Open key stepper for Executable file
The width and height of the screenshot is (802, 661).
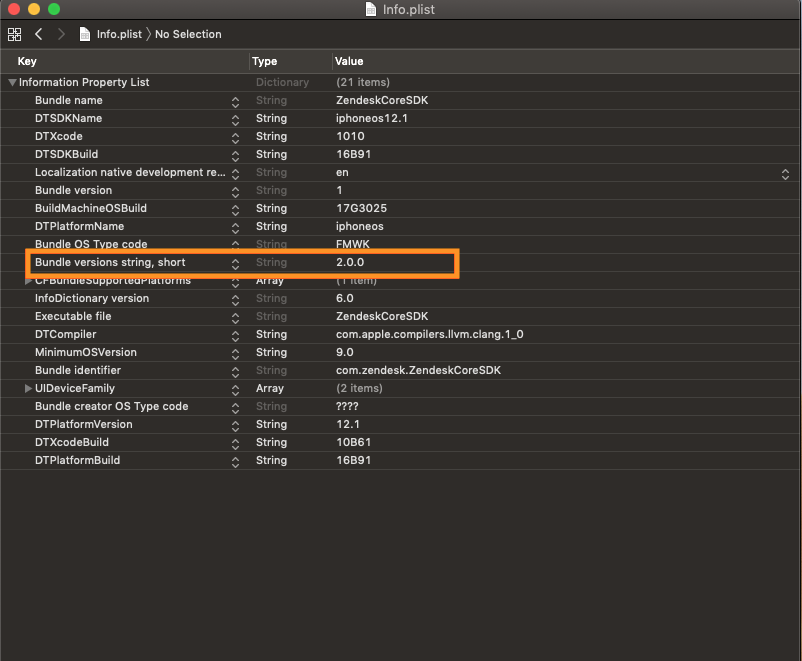(235, 318)
